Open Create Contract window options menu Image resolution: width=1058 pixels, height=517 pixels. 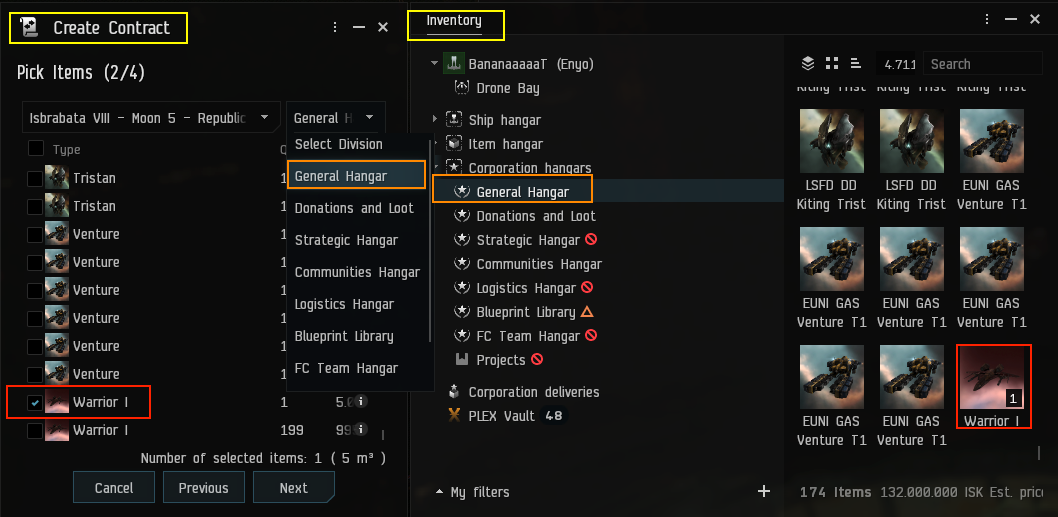(x=335, y=28)
